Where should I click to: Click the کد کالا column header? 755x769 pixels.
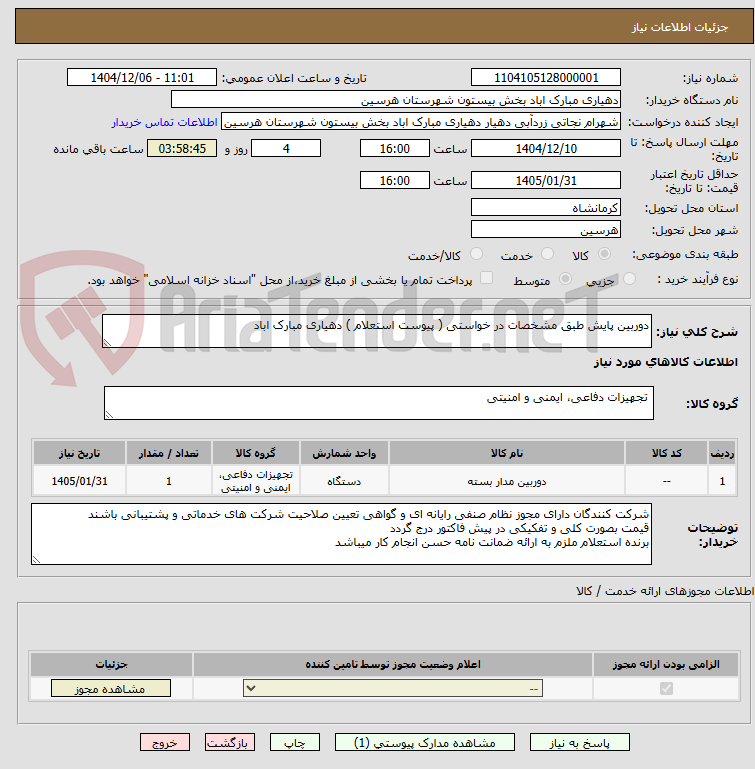666,453
